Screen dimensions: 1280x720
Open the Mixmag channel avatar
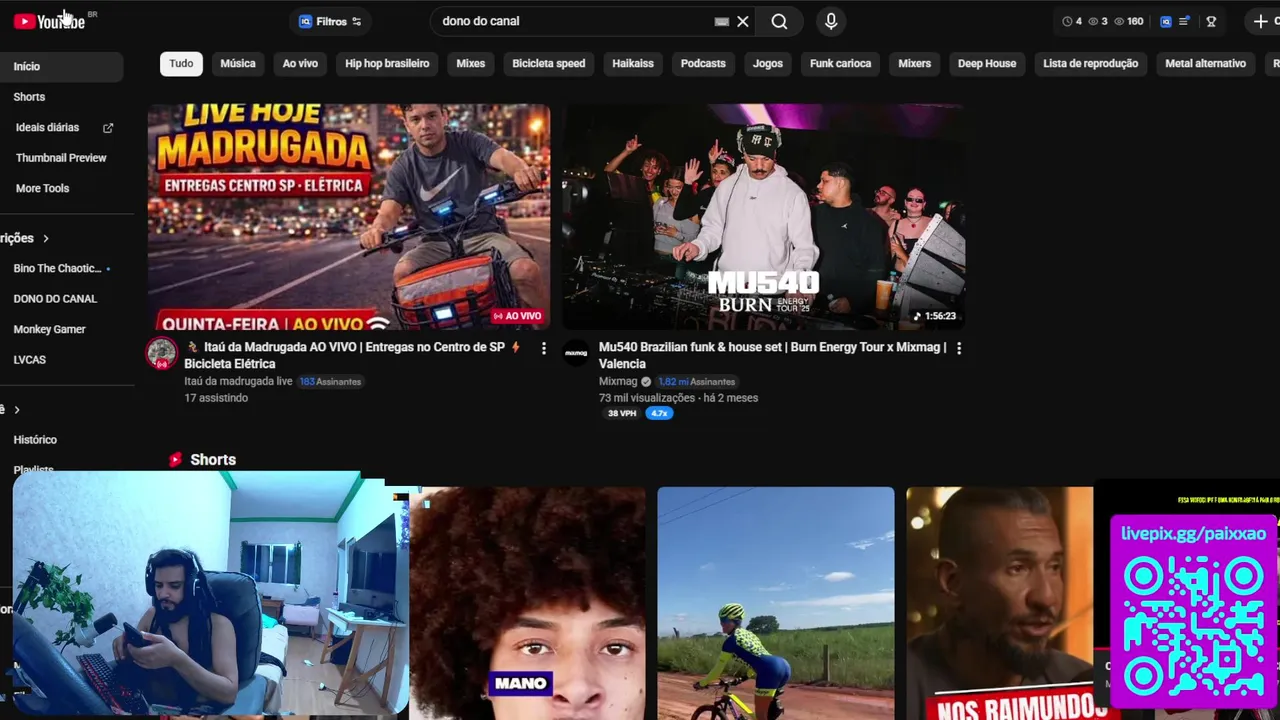(576, 353)
